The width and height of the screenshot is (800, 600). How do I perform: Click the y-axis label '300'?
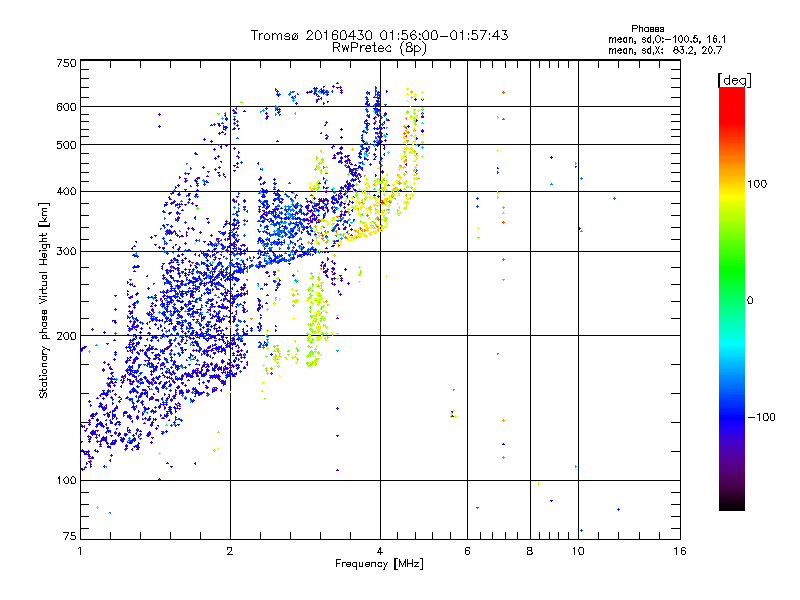(x=66, y=252)
